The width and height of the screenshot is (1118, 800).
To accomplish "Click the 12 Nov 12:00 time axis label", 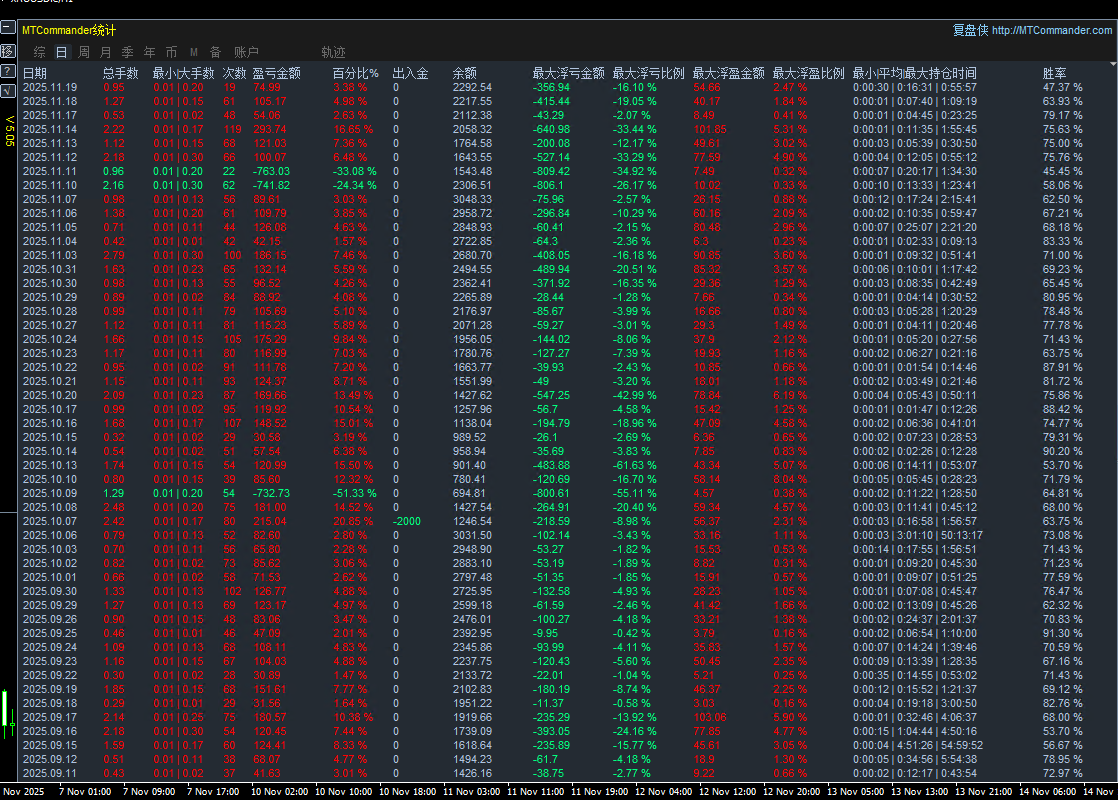I will click(x=727, y=791).
